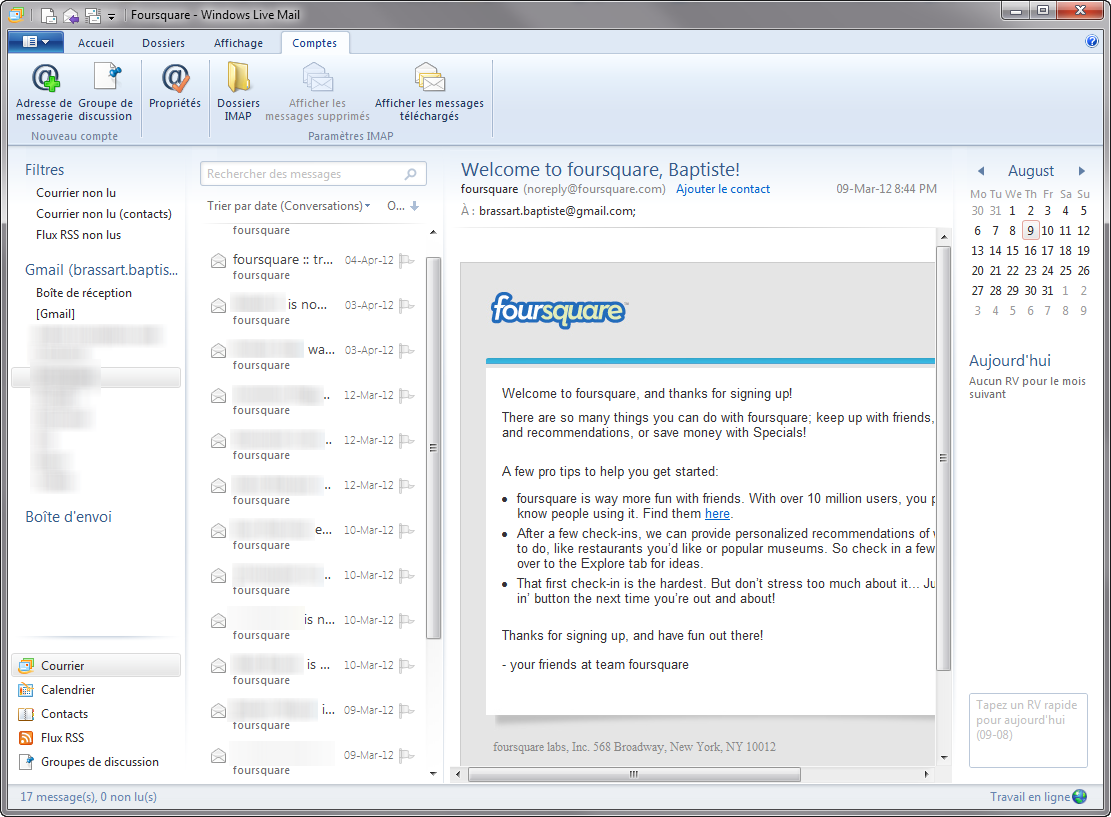Select the Comptes tab
Image resolution: width=1111 pixels, height=817 pixels.
(x=315, y=43)
